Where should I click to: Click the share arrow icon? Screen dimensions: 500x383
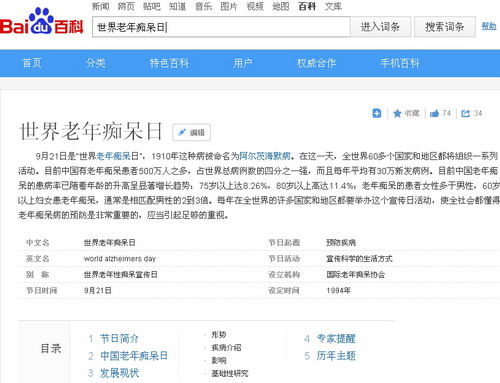[465, 113]
